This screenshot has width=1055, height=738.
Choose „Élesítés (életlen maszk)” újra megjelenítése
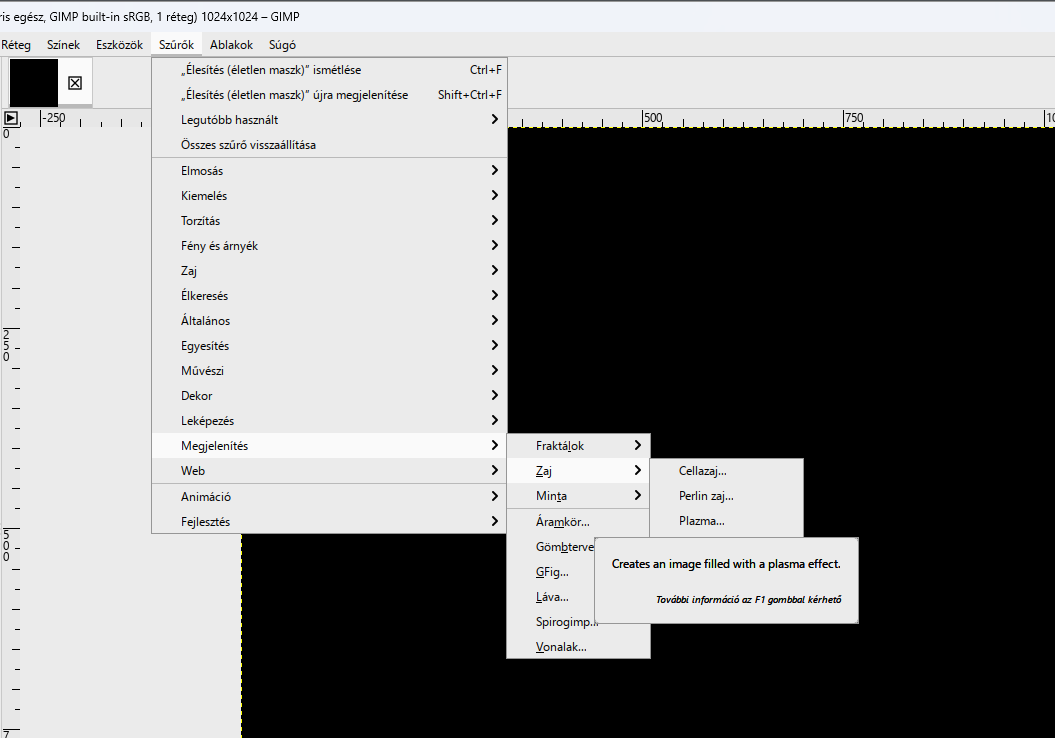[329, 95]
